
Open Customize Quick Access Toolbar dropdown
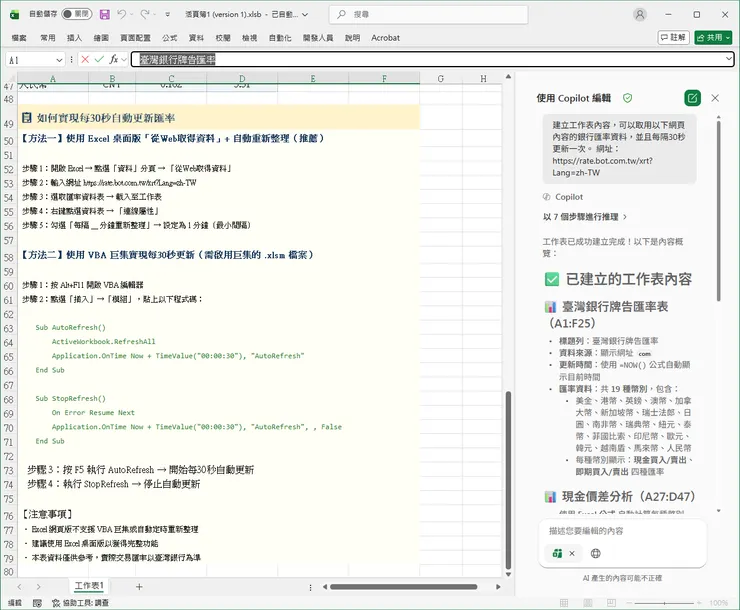[168, 15]
